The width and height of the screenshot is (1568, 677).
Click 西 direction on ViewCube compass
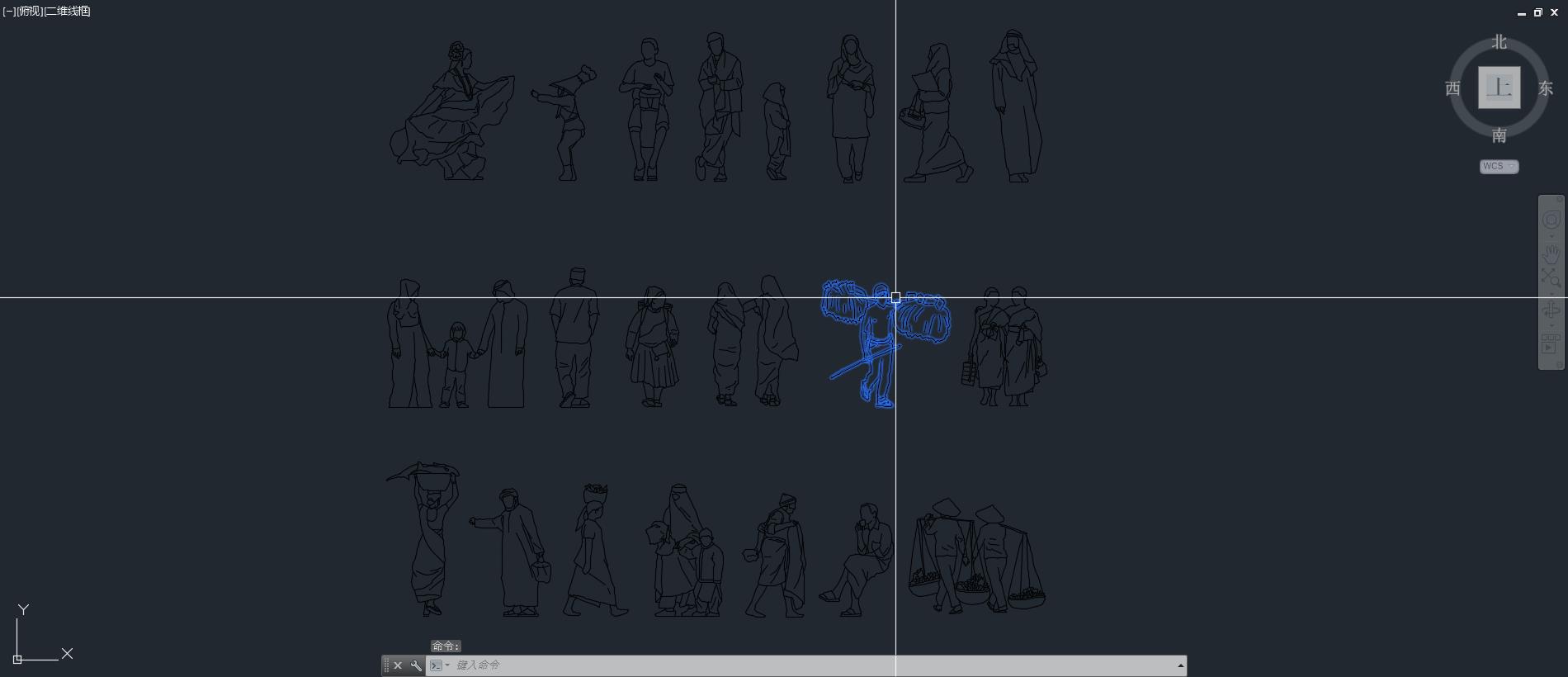(1452, 88)
